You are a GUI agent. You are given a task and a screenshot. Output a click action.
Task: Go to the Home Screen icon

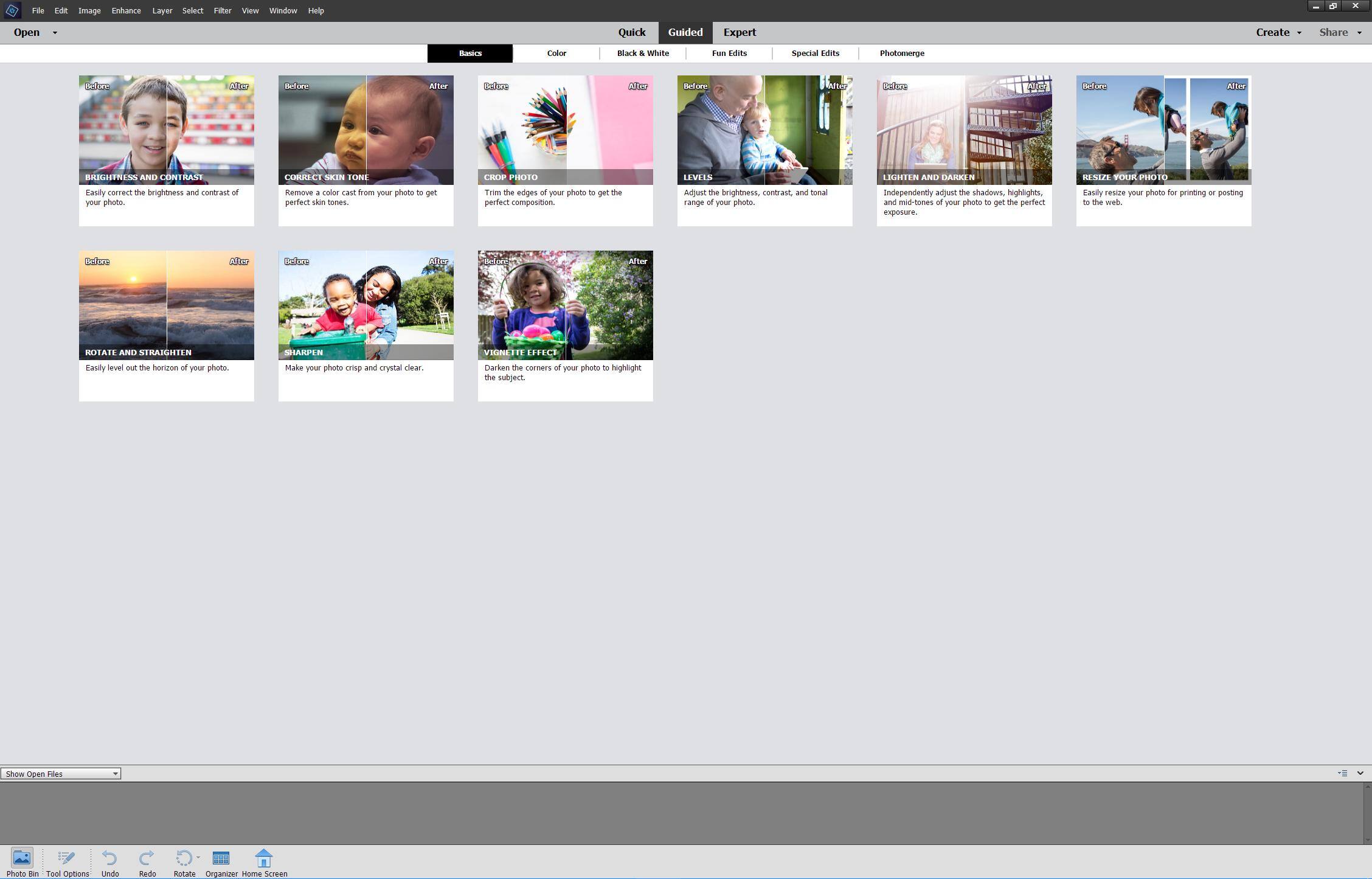(264, 858)
